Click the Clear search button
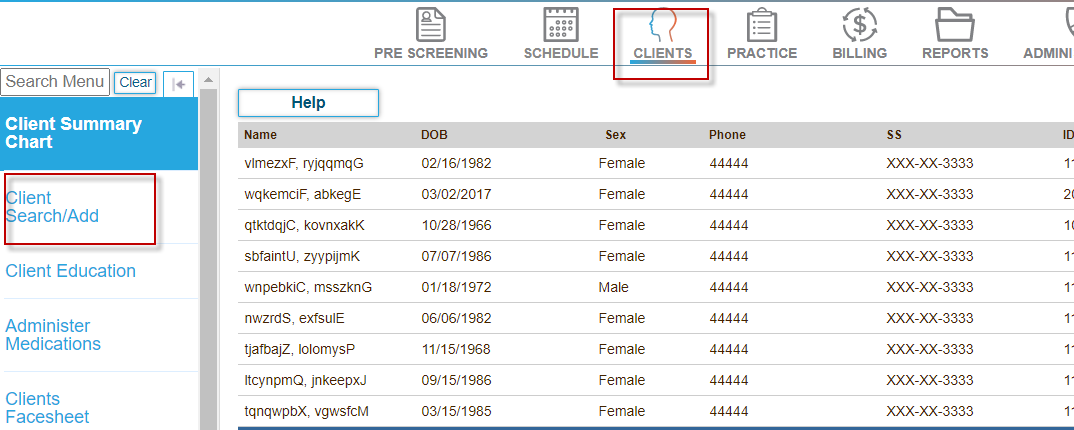The image size is (1074, 430). (135, 83)
